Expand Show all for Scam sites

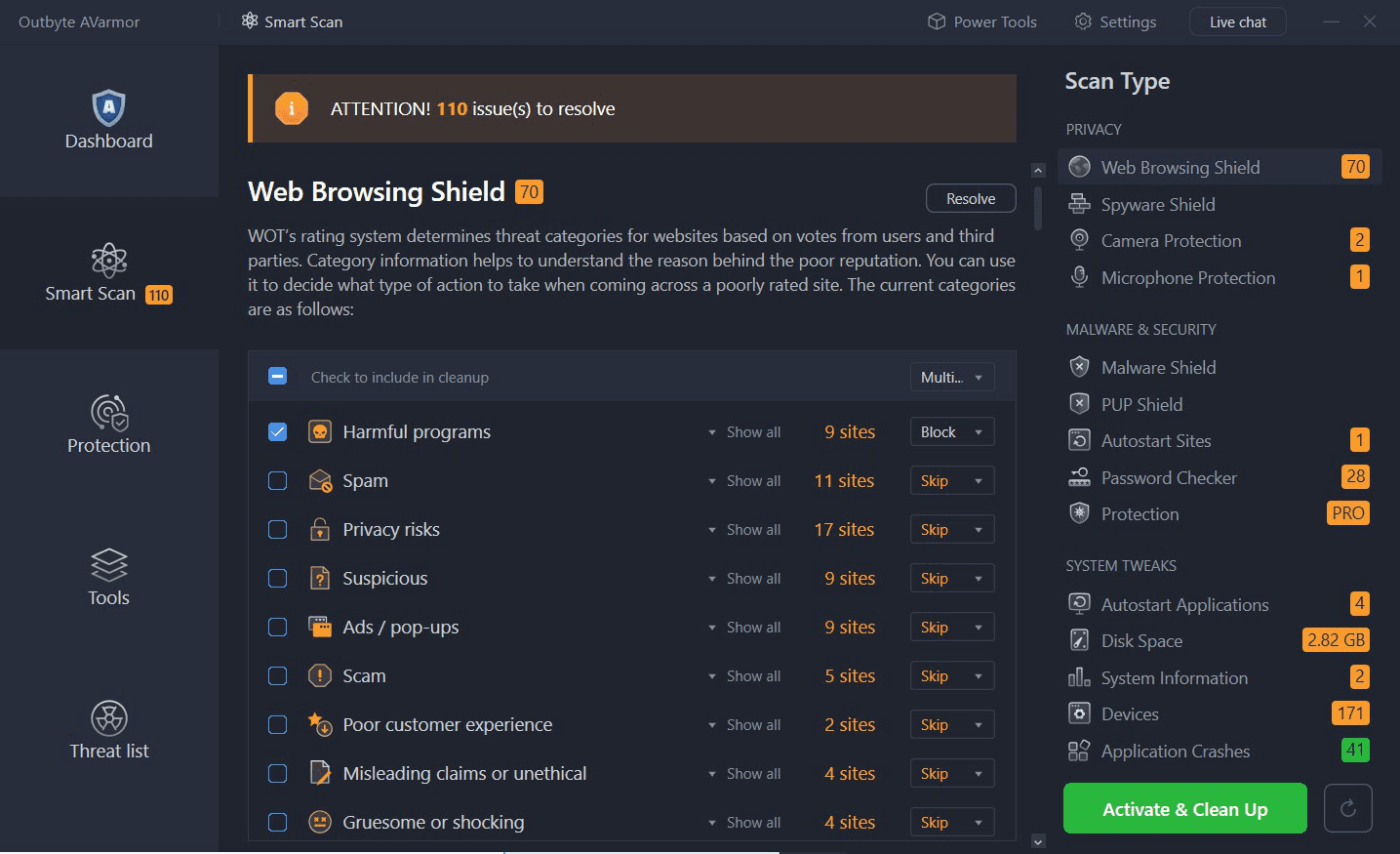point(744,675)
